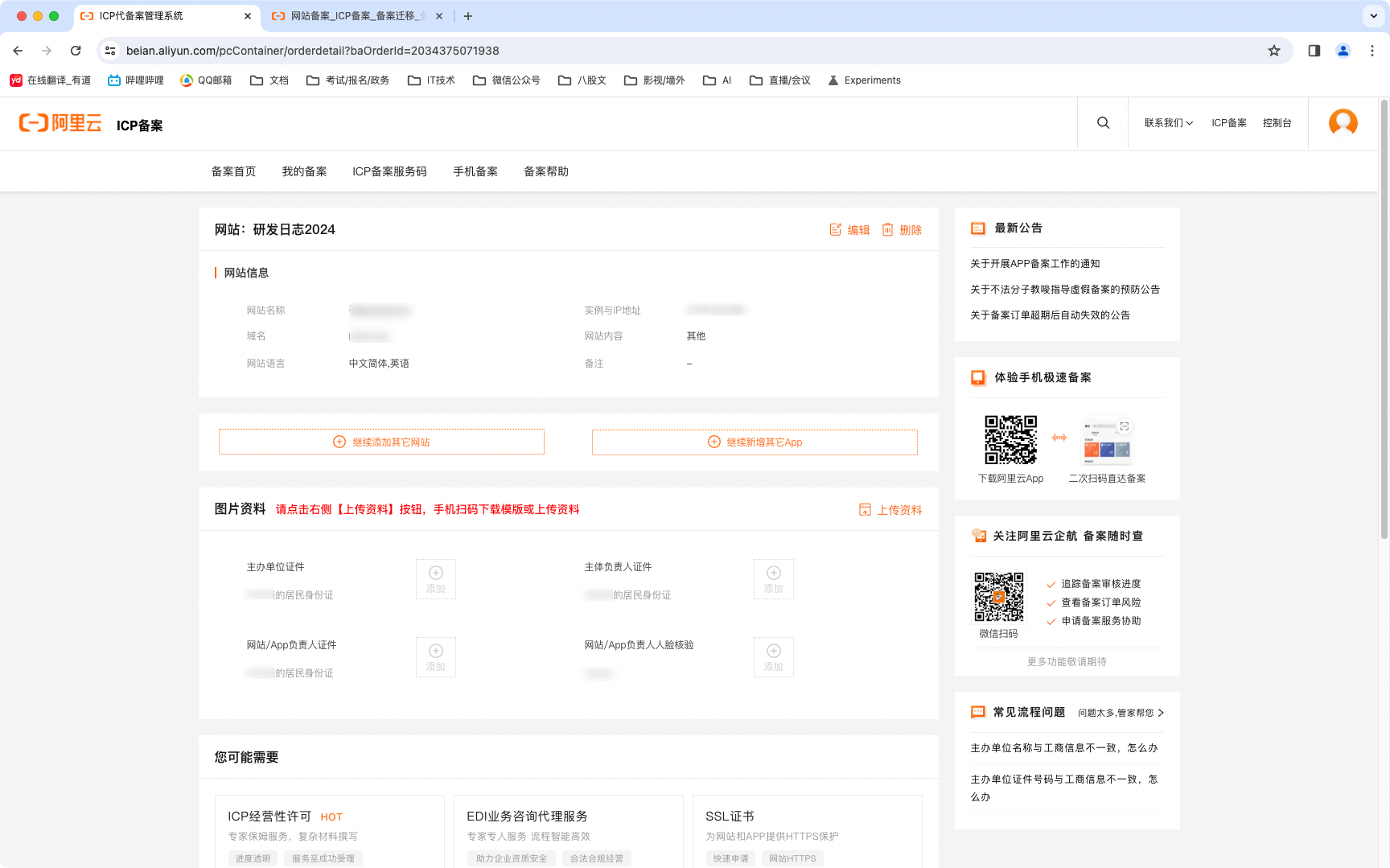Add image for 主体负责人证件
Viewport: 1390px width, 868px height.
click(773, 579)
